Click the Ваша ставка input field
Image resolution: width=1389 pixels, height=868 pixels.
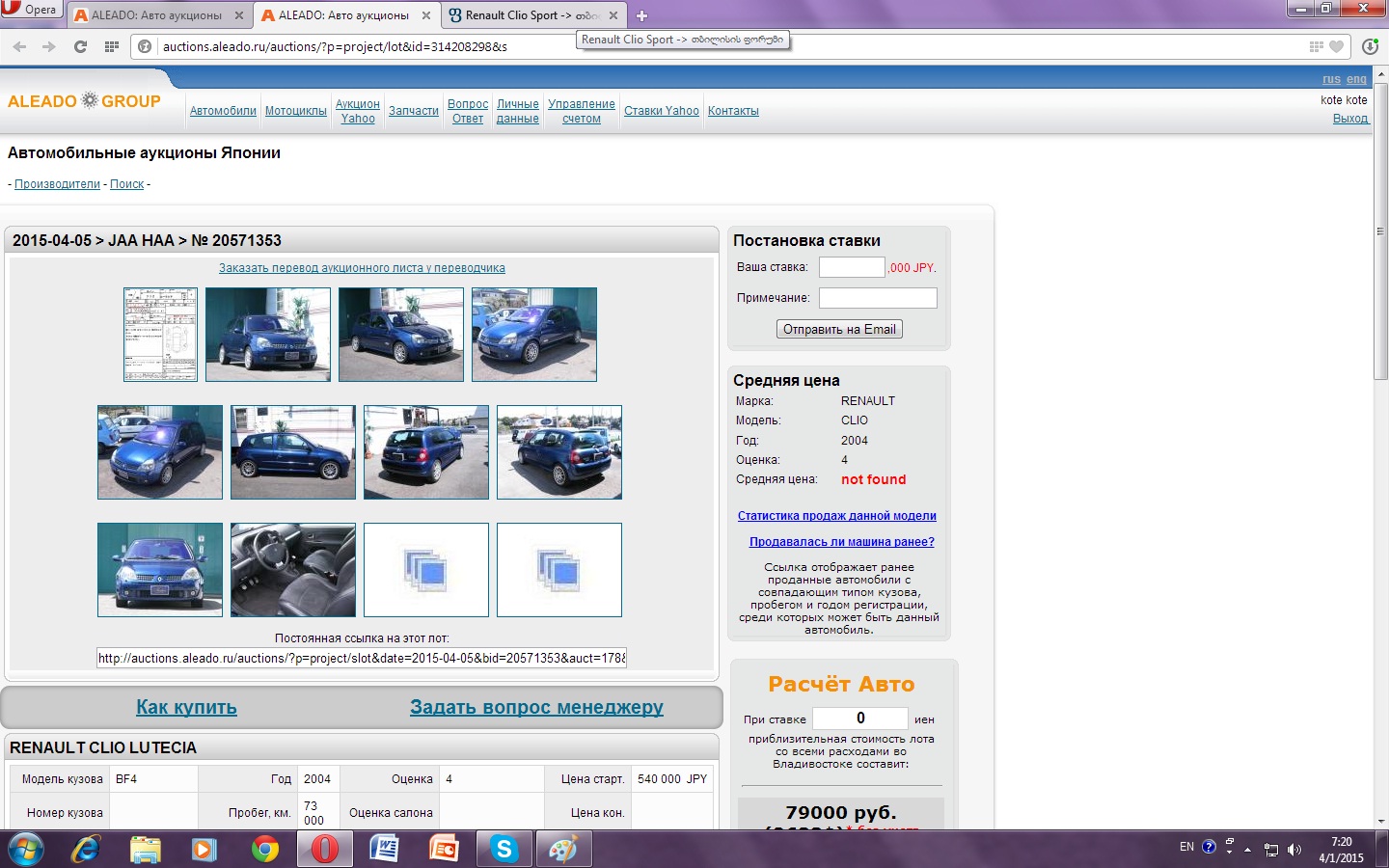851,267
